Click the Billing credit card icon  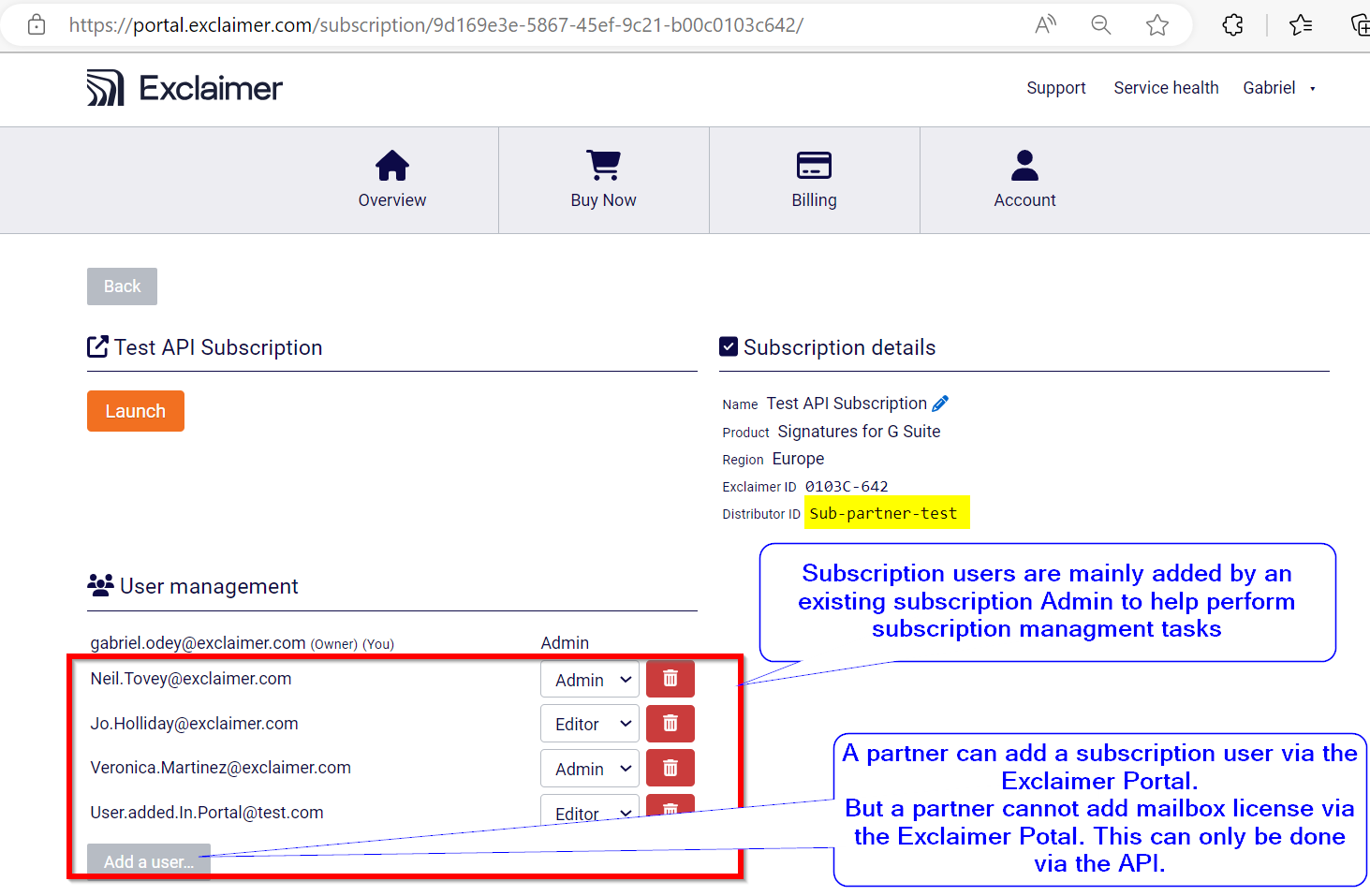pyautogui.click(x=813, y=165)
